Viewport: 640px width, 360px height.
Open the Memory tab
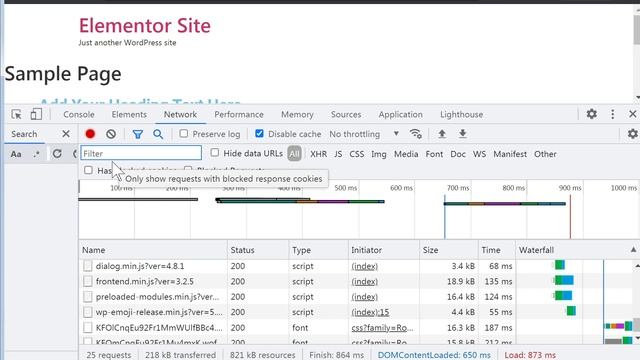click(297, 114)
